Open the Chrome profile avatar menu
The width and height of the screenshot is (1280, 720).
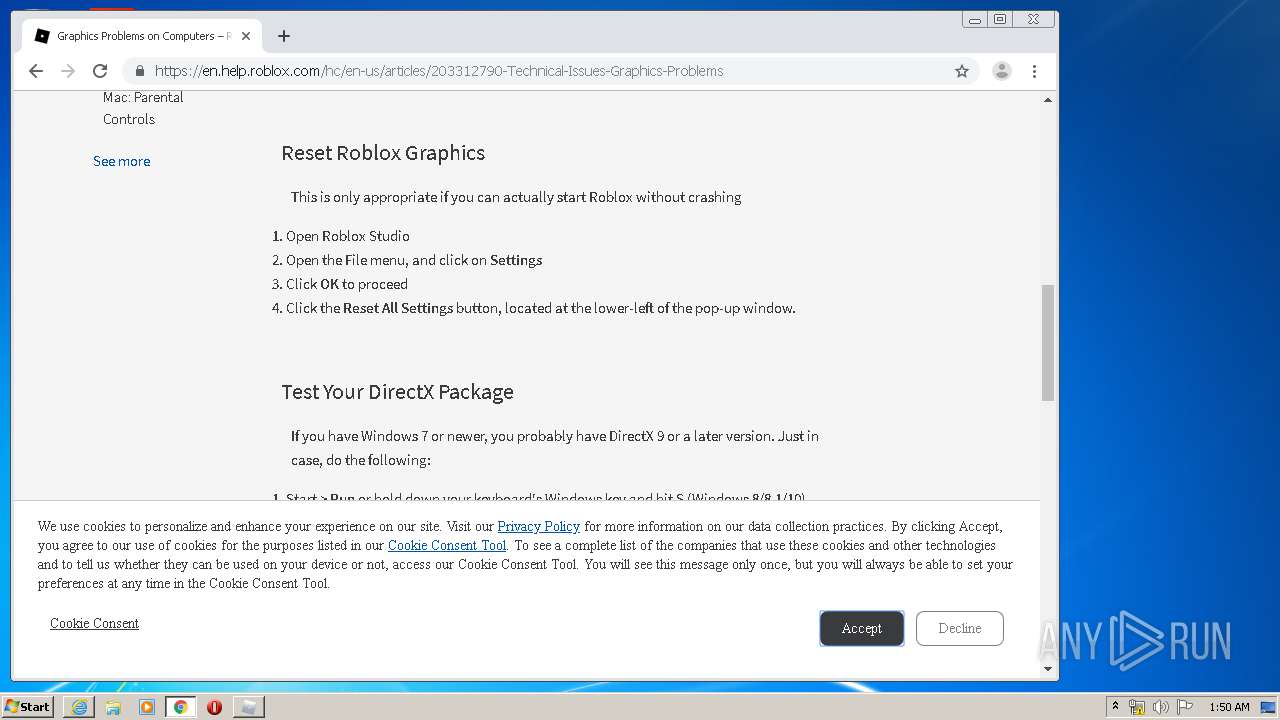[1001, 71]
